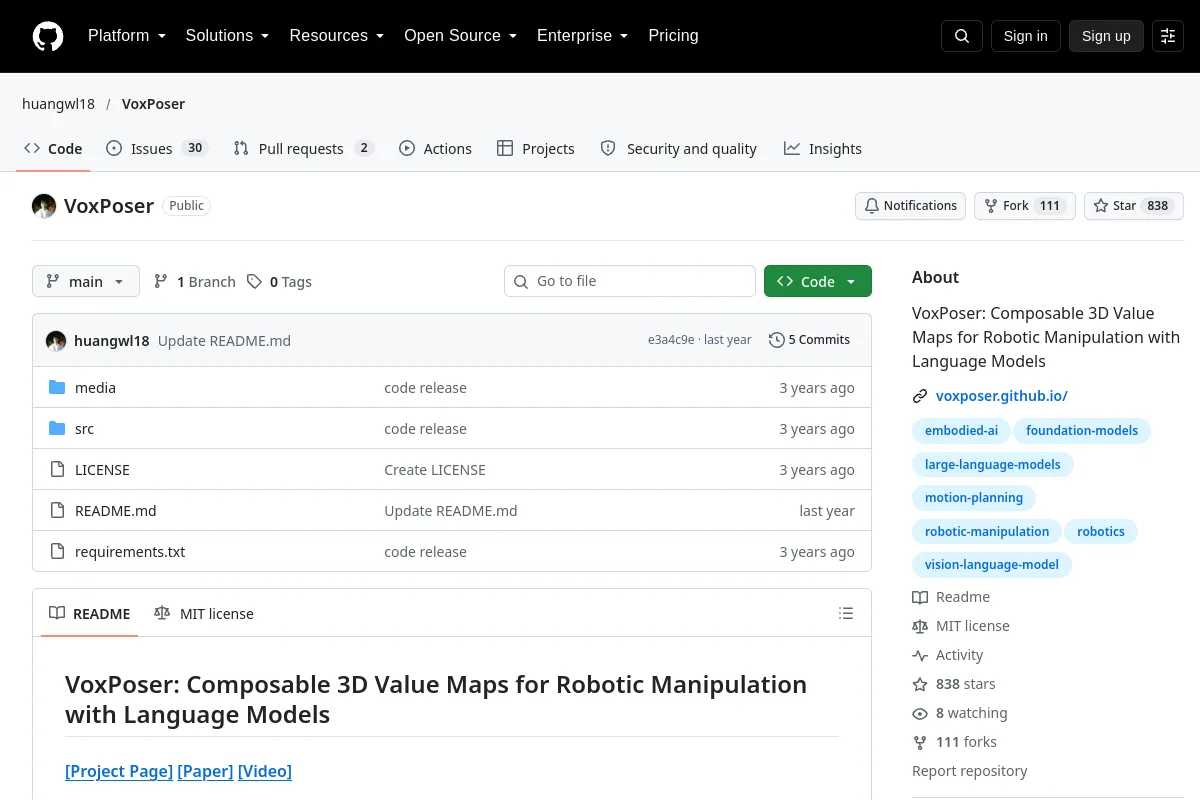
Task: Click the src folder icon
Action: (x=57, y=429)
